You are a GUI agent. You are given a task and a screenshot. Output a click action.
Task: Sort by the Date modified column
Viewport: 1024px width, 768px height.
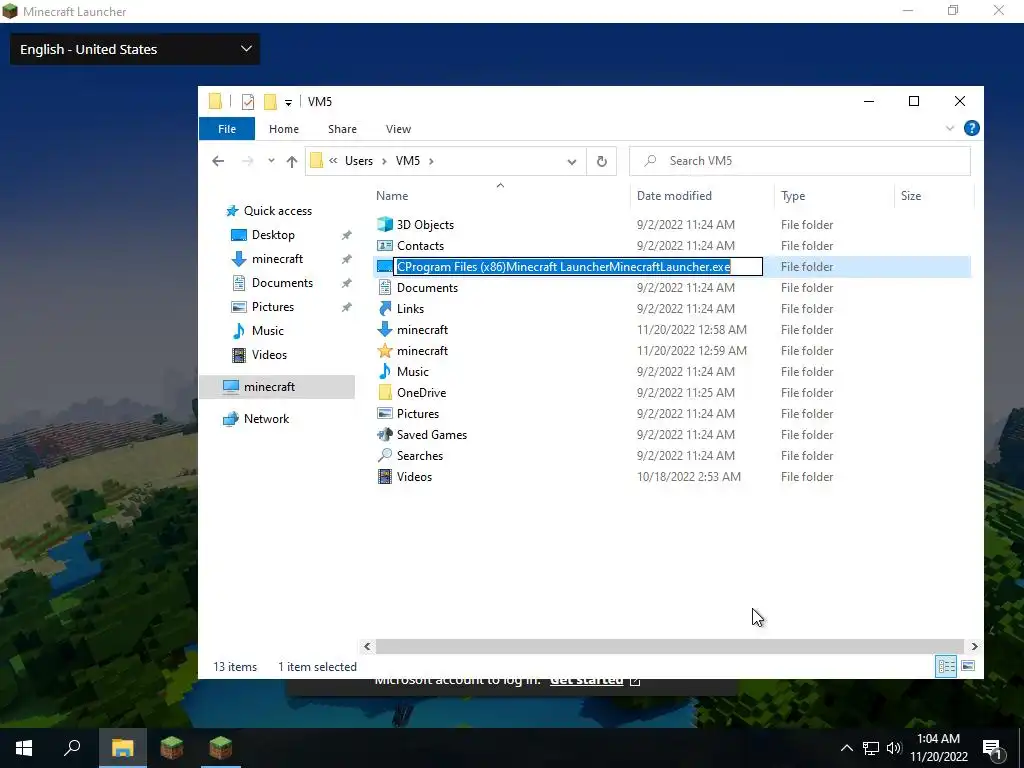(674, 196)
